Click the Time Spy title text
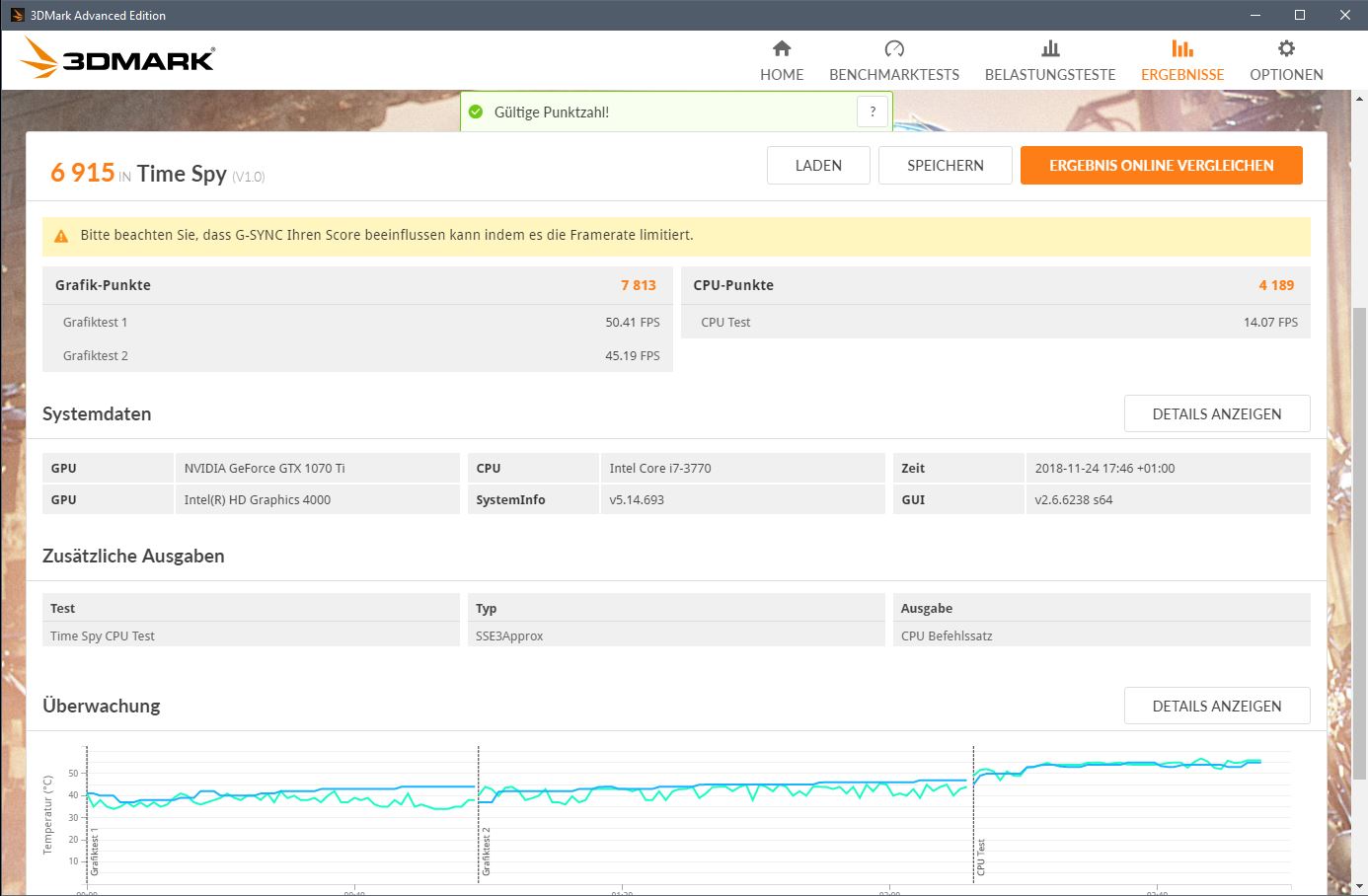 point(182,174)
